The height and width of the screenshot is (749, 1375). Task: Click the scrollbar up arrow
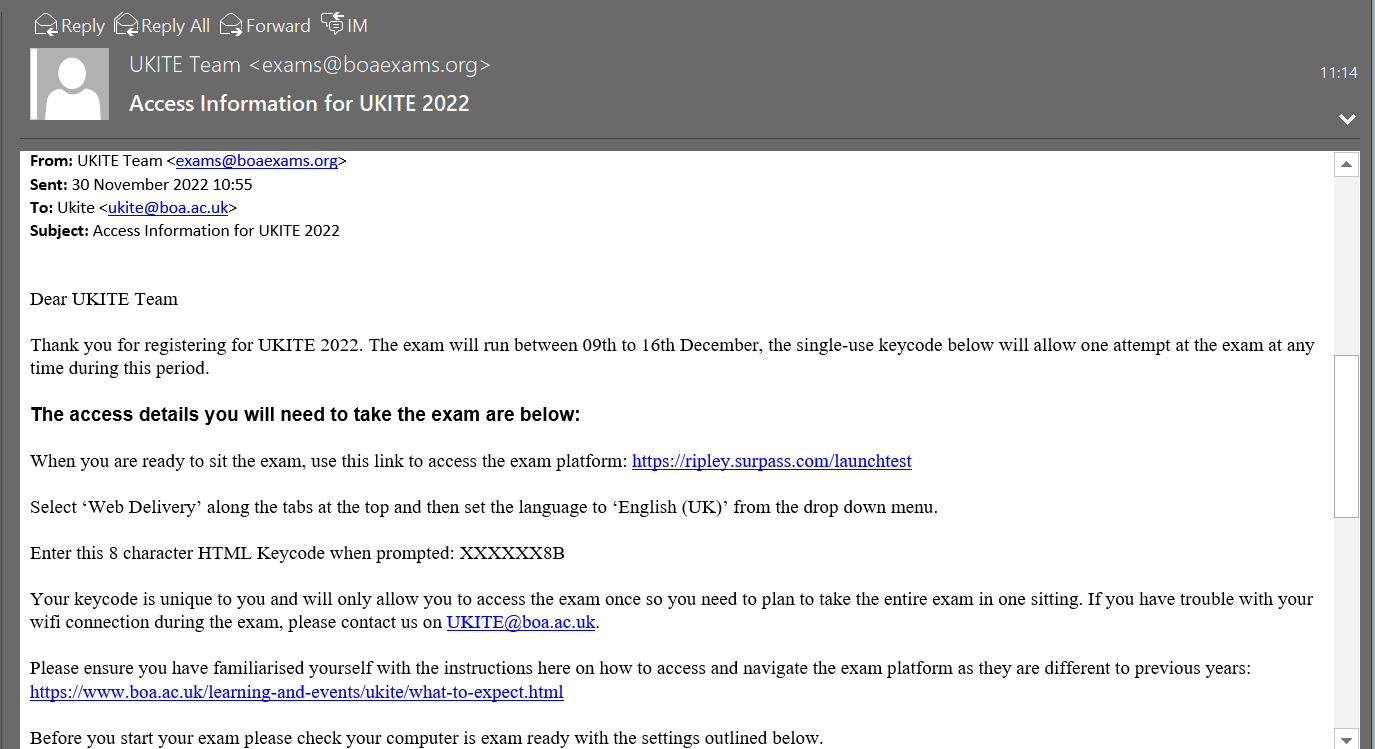[1346, 164]
